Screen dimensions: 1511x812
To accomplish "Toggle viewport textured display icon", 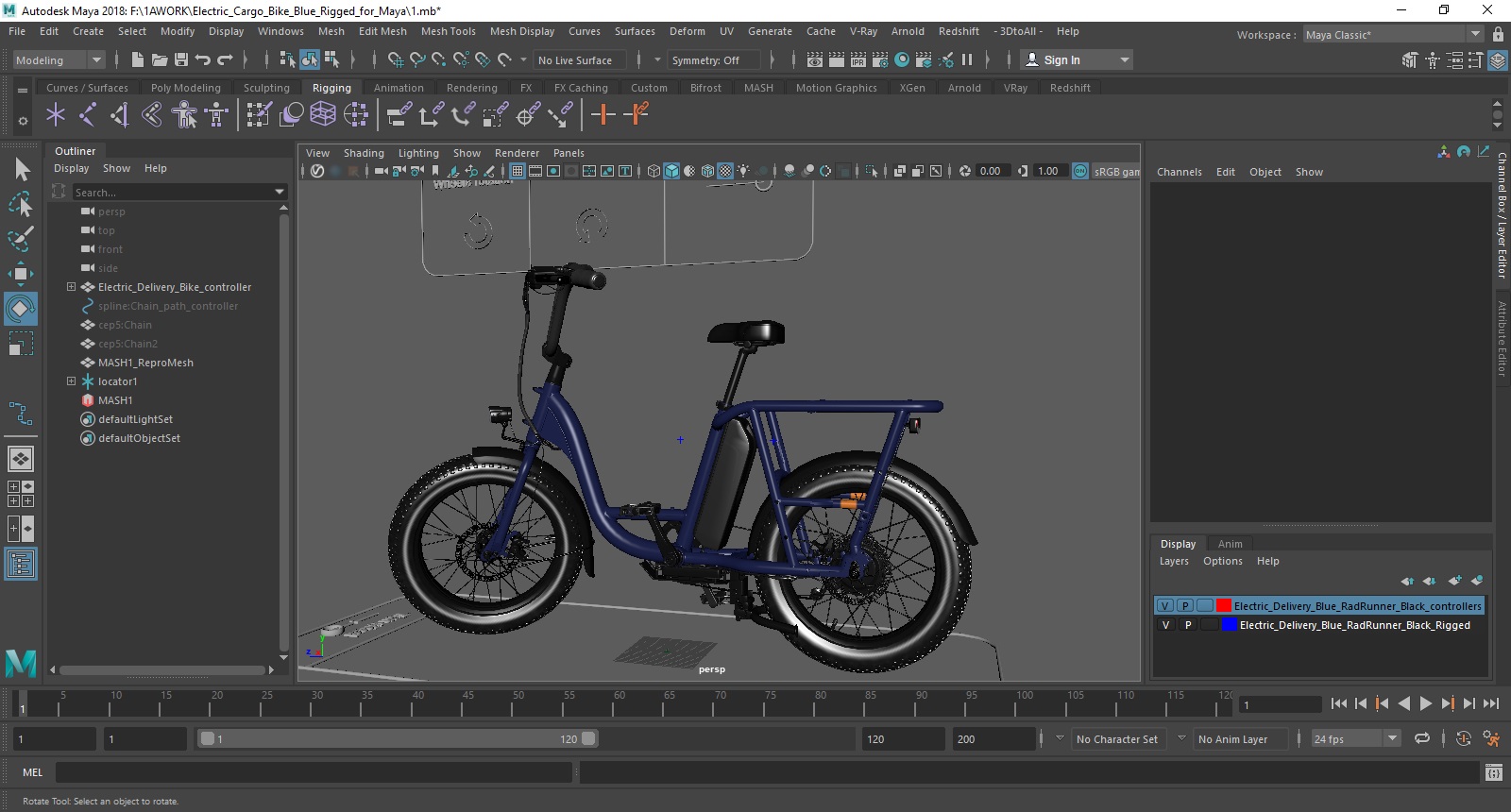I will pyautogui.click(x=725, y=171).
